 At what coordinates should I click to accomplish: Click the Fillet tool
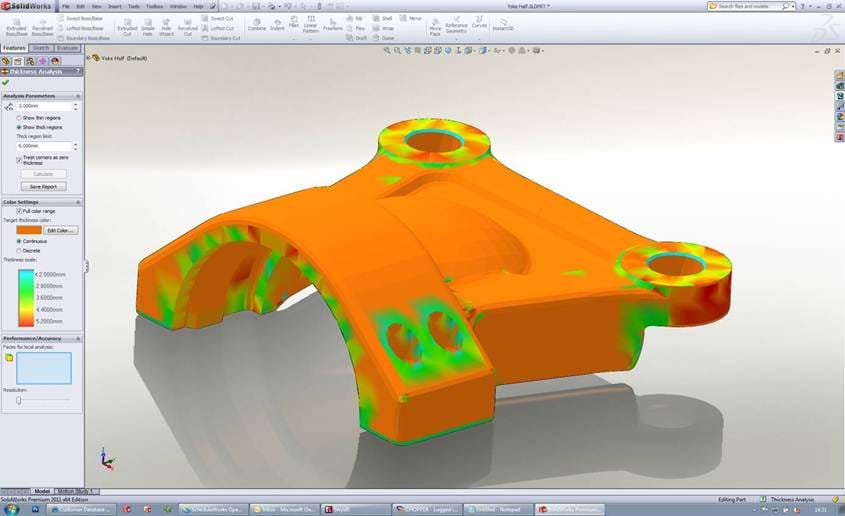(x=294, y=22)
